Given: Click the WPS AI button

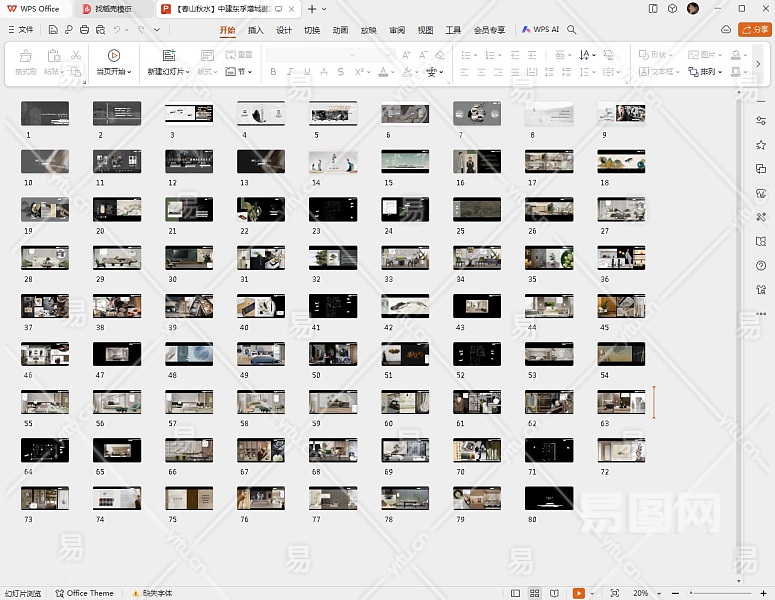Looking at the screenshot, I should point(539,30).
